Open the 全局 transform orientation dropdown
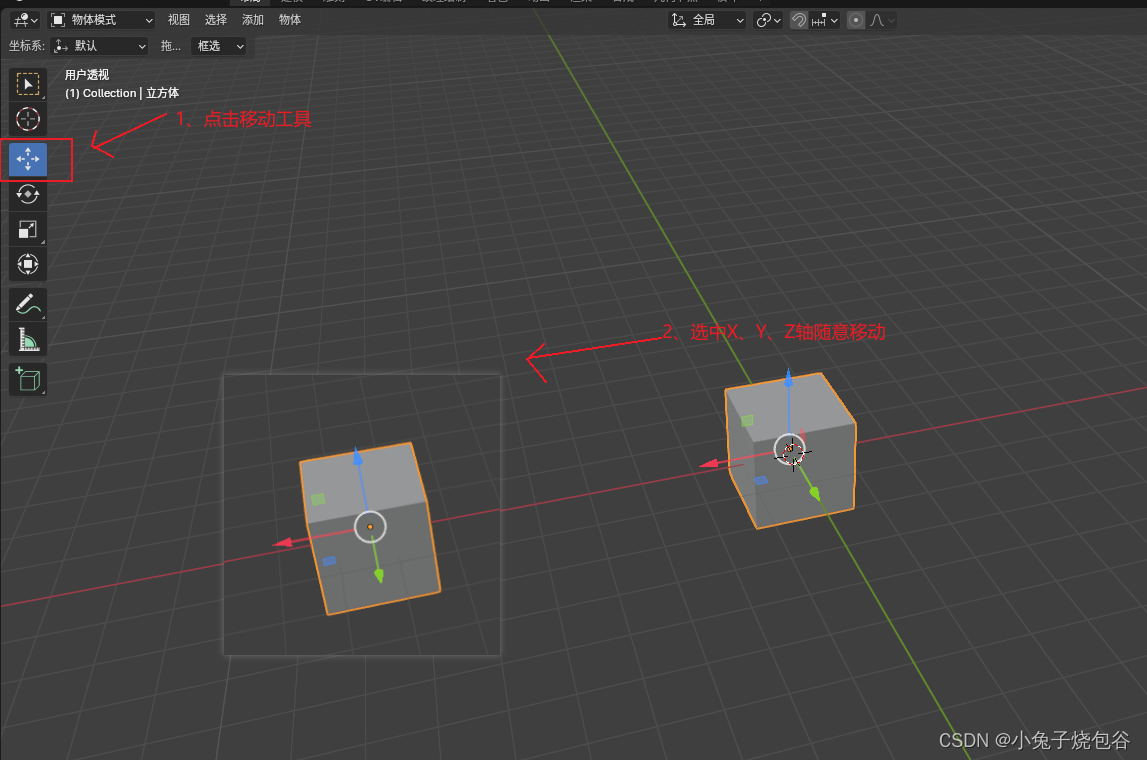 click(x=707, y=20)
